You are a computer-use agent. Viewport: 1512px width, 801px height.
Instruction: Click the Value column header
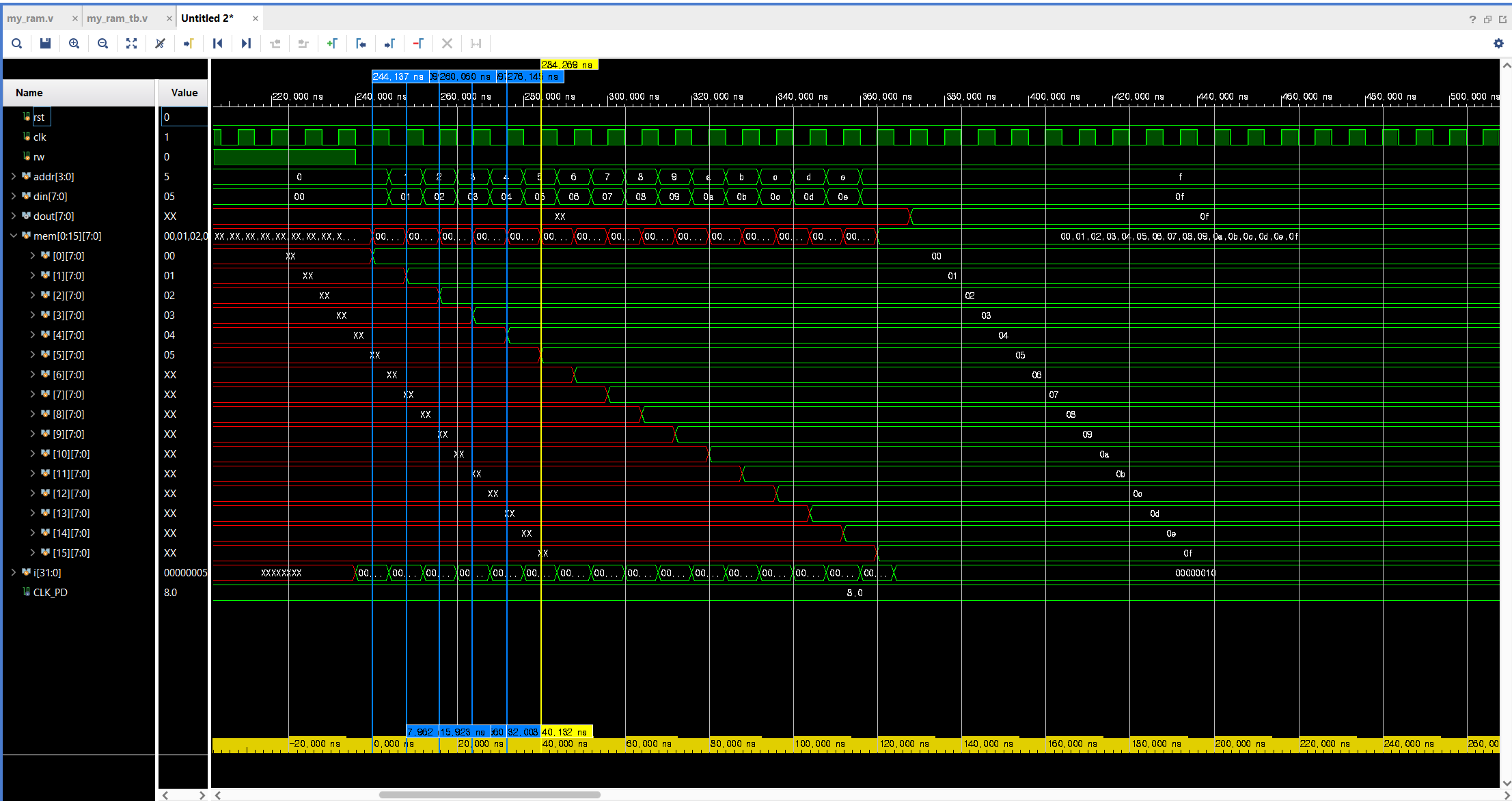184,93
